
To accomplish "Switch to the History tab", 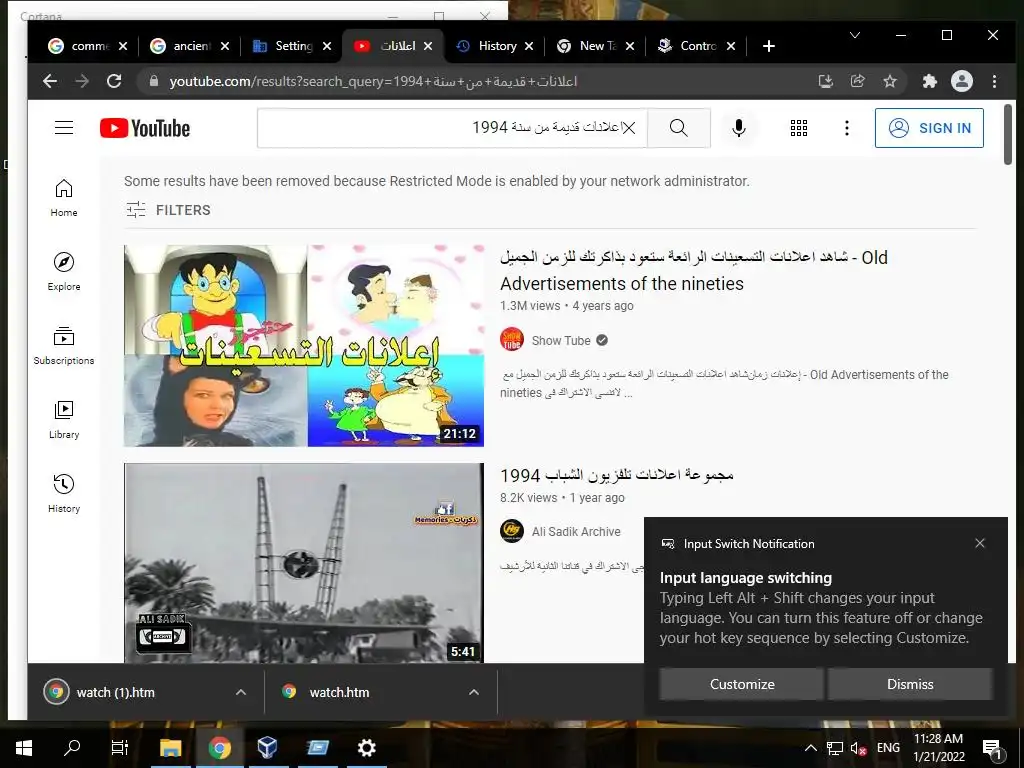I will 494,46.
